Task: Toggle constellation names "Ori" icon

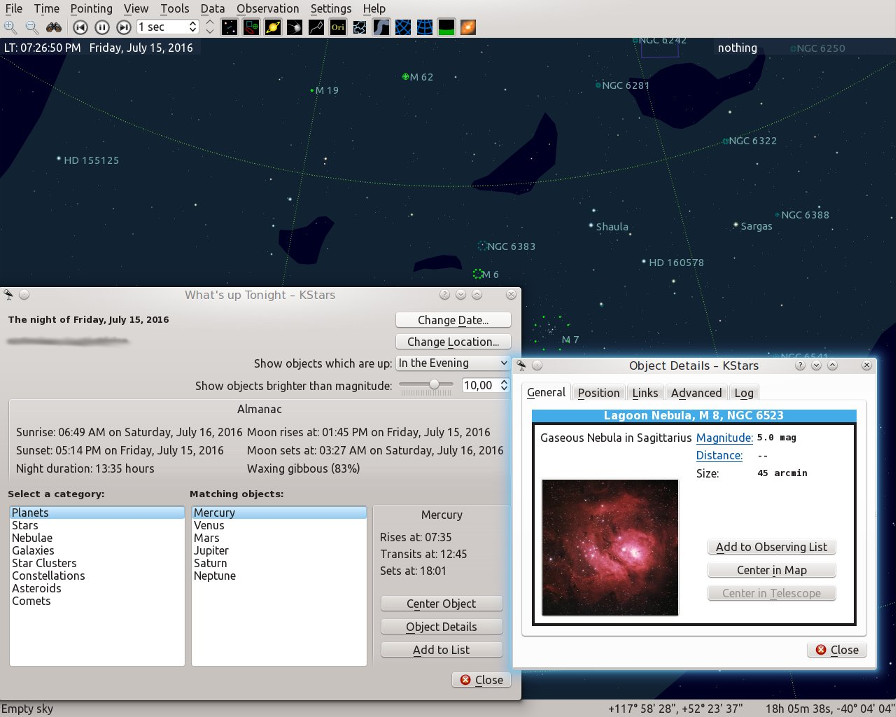Action: point(338,27)
